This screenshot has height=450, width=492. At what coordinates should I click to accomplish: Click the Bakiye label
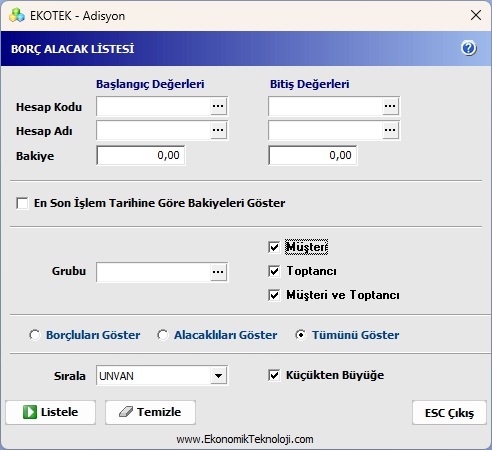point(35,156)
